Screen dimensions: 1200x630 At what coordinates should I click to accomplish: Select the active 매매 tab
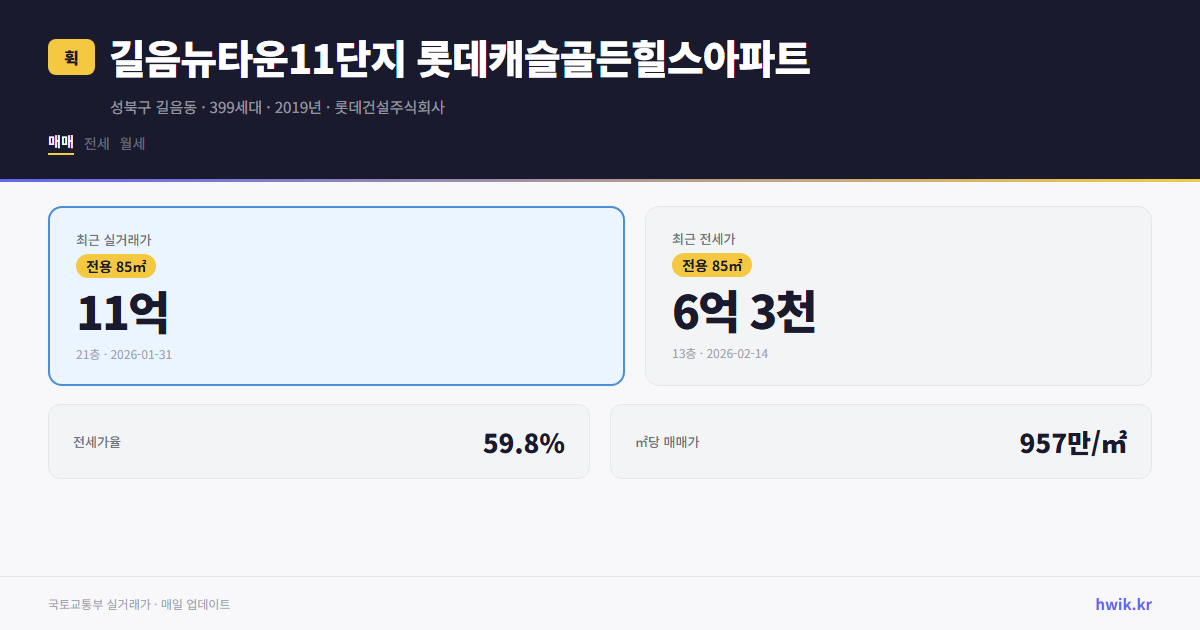(x=59, y=143)
